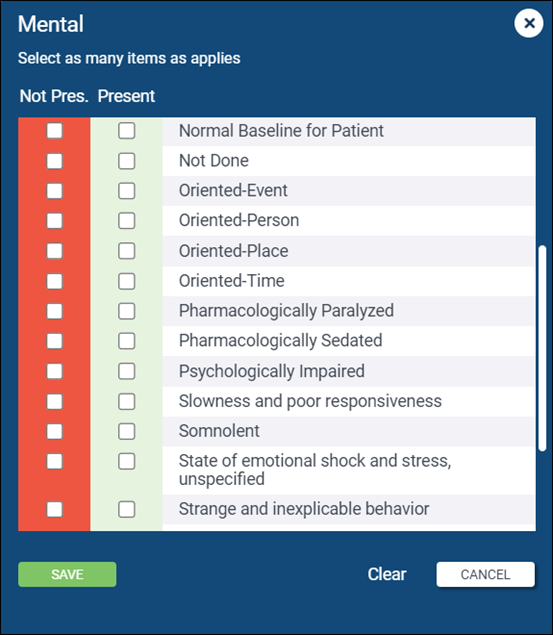Tick Present for State of emotional shock
This screenshot has height=635, width=553.
(127, 461)
